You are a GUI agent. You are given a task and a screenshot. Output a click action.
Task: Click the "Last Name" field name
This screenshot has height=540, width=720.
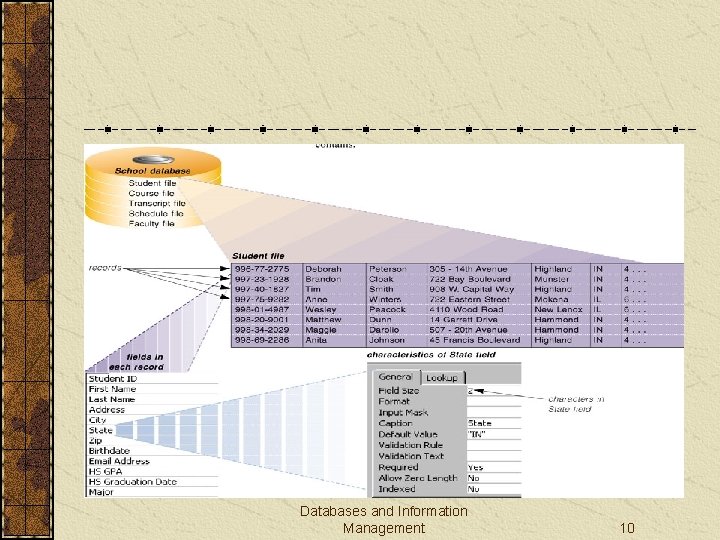pos(112,399)
